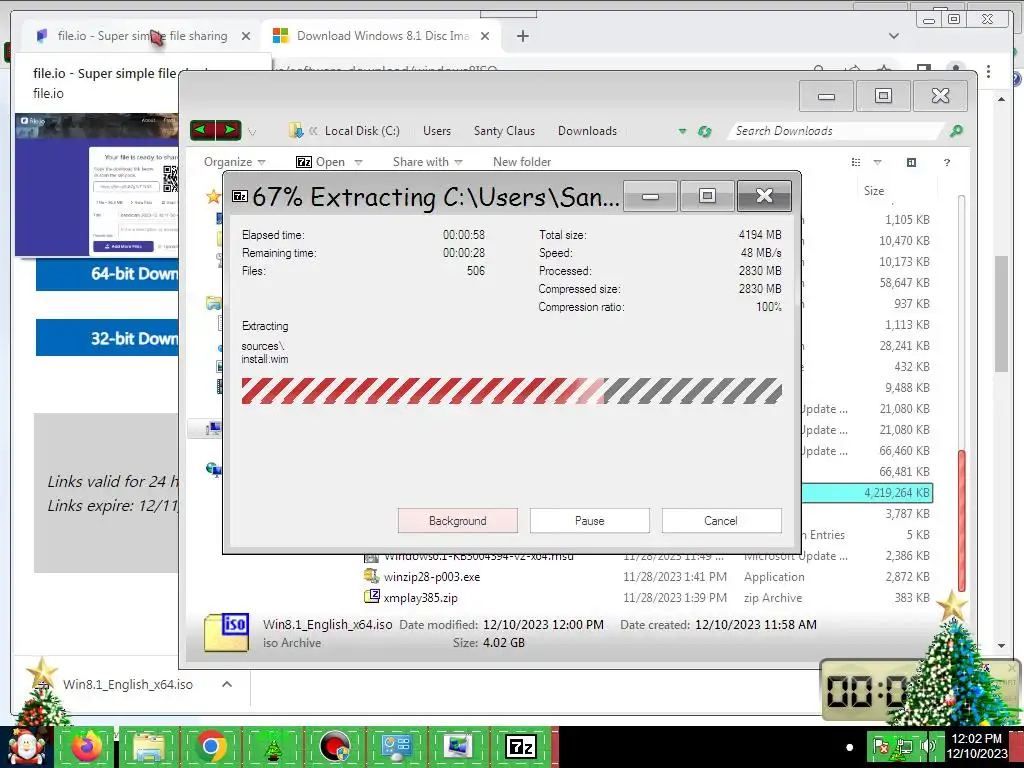This screenshot has height=768, width=1024.
Task: Close the file.io tab
Action: point(246,37)
